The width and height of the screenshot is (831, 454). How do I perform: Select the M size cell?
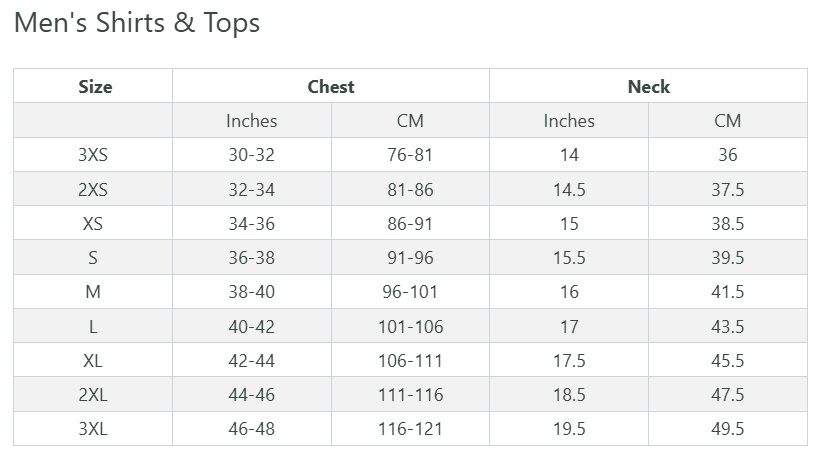click(93, 292)
